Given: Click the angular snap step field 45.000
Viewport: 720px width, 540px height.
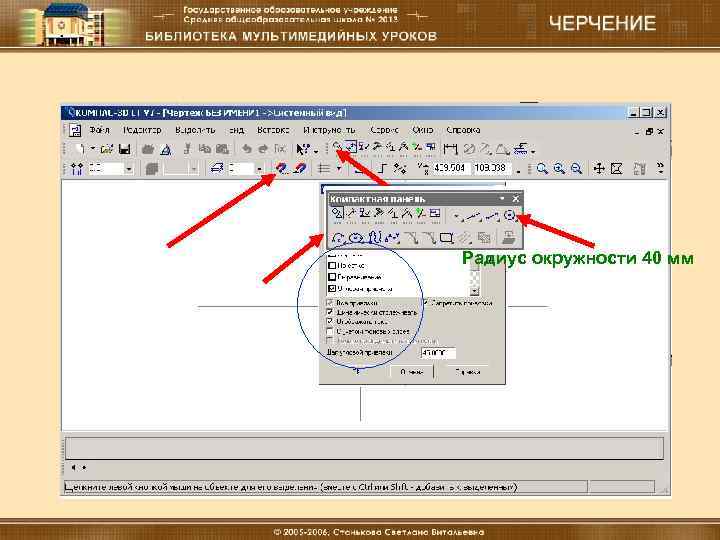Looking at the screenshot, I should [x=438, y=353].
